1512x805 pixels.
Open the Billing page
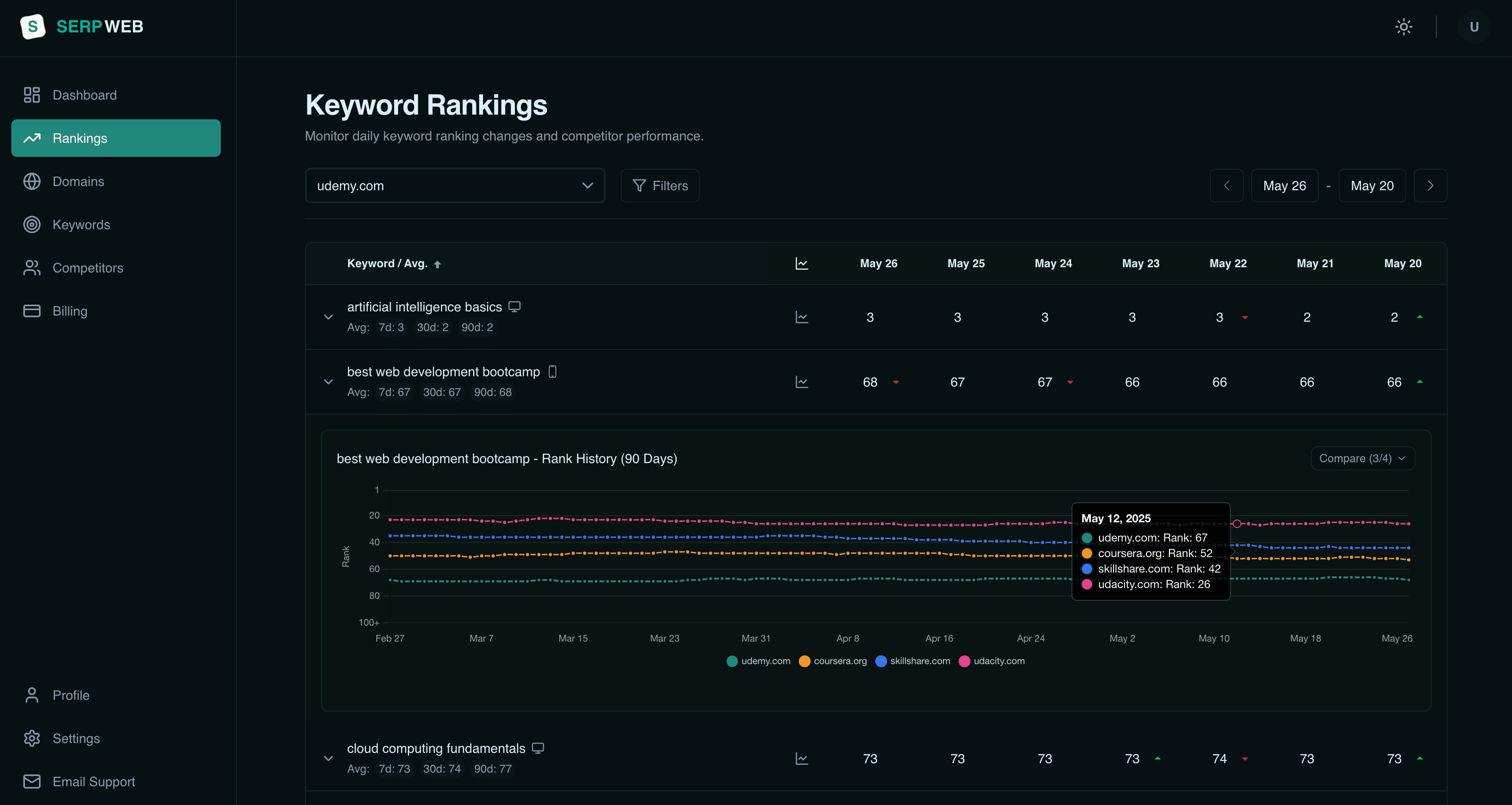[116, 311]
